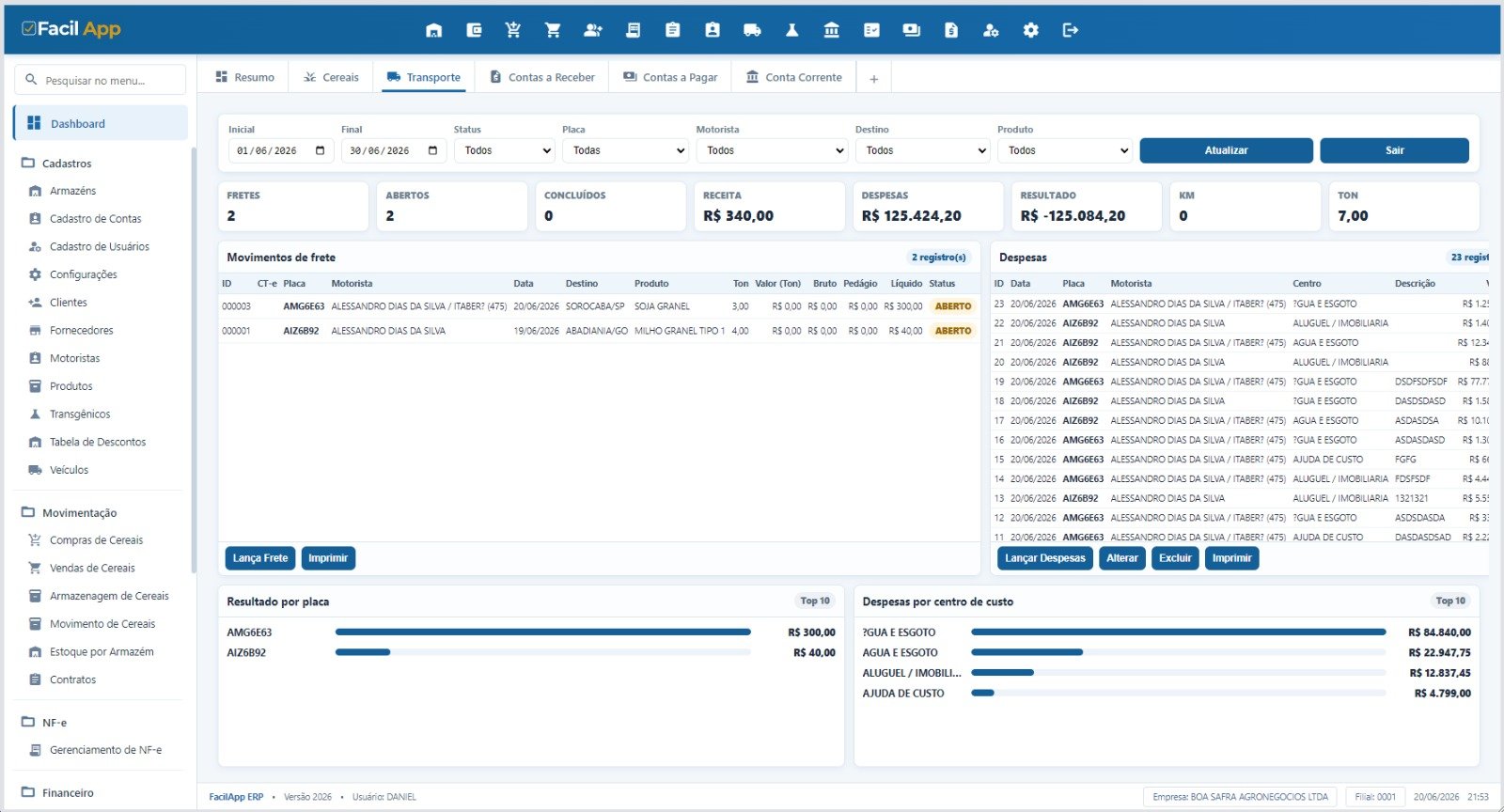This screenshot has height=812, width=1504.
Task: Click Imprimir under Movimentos de frete
Action: click(x=328, y=558)
